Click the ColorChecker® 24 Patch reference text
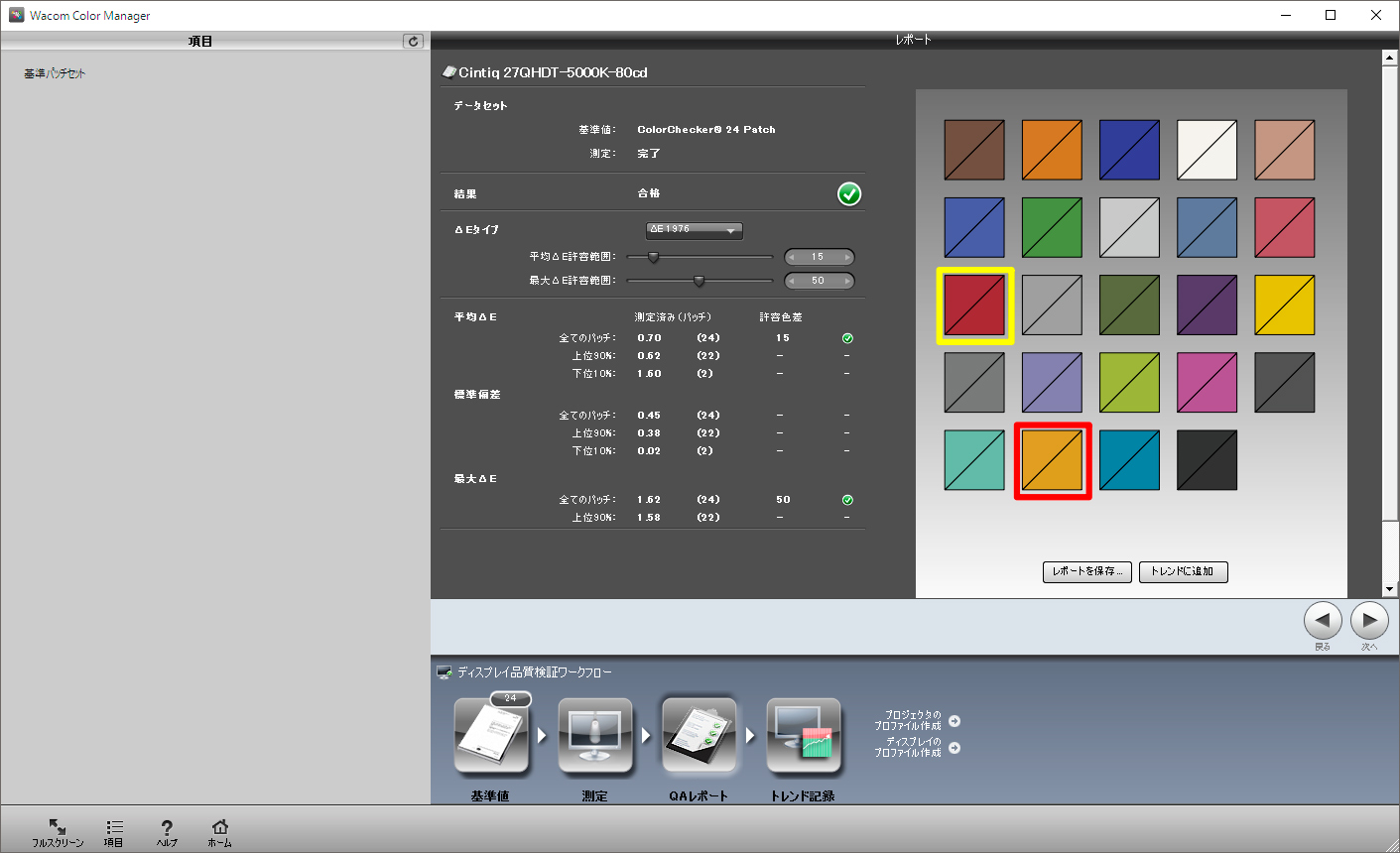 pos(706,130)
